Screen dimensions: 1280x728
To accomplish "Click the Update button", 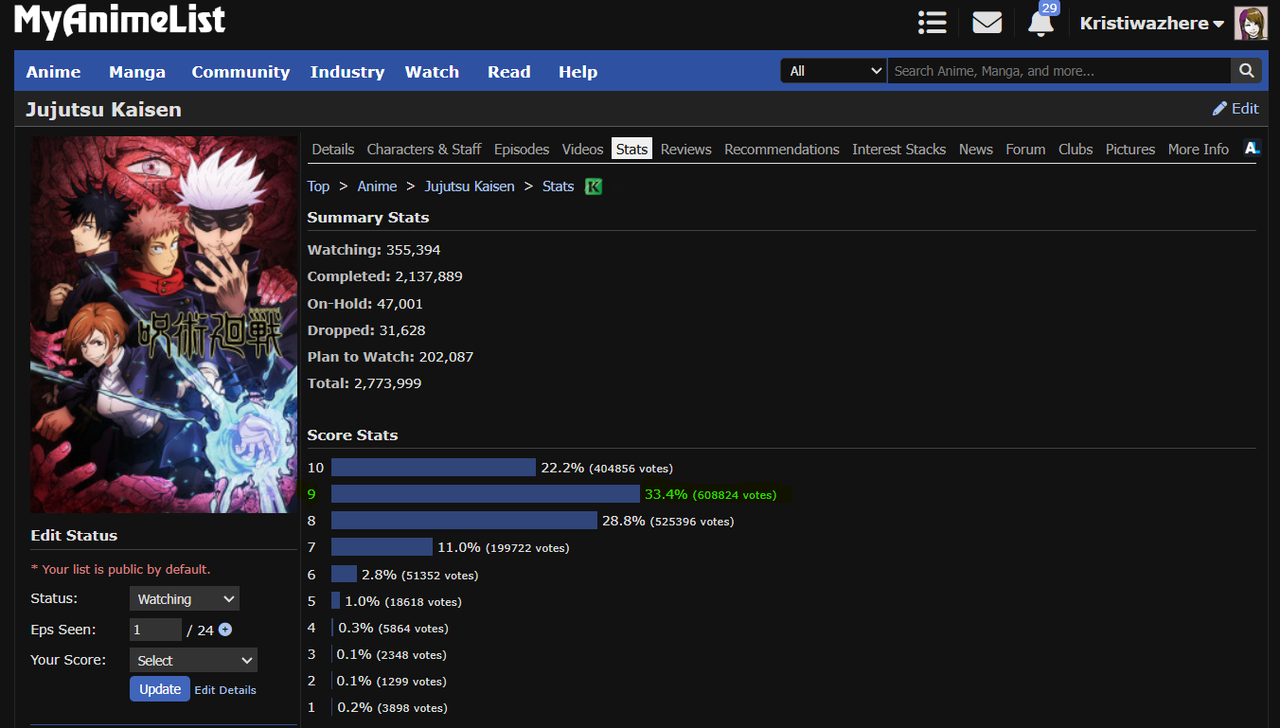I will pos(160,689).
